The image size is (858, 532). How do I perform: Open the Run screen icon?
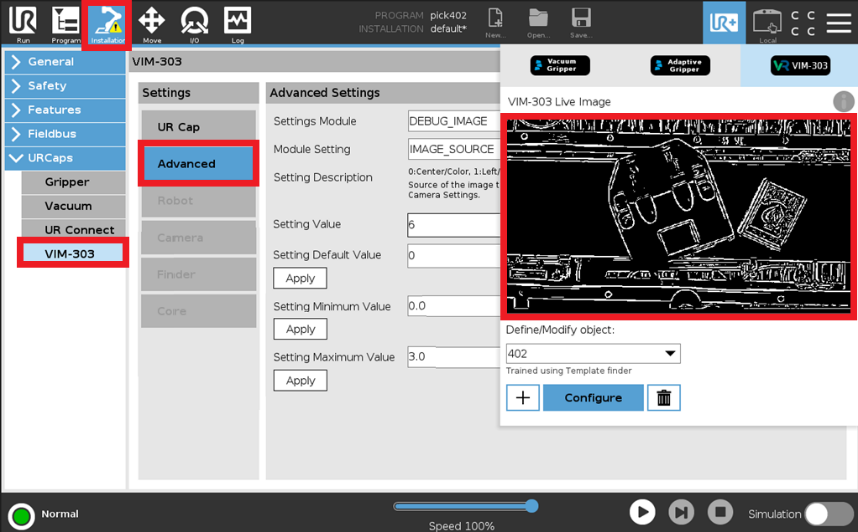coord(23,23)
